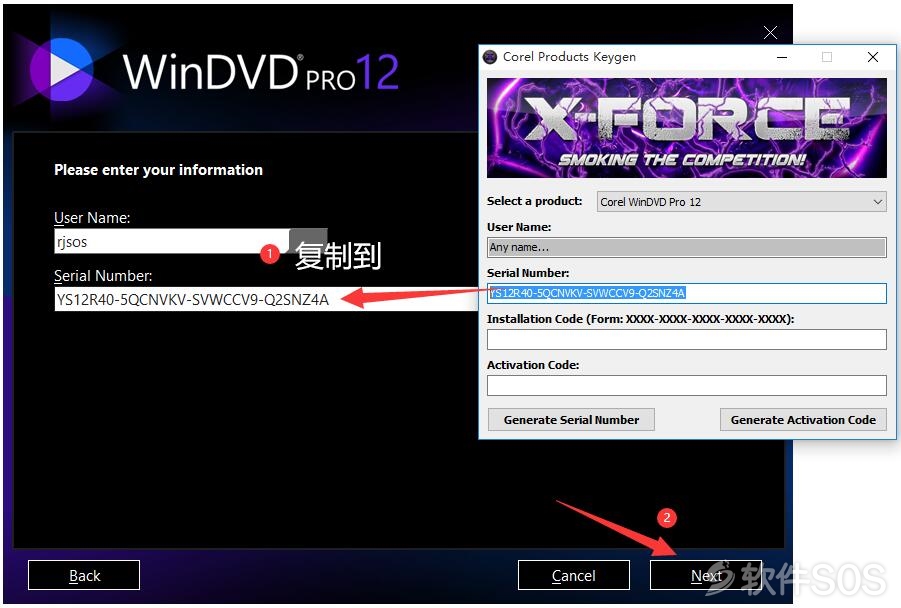Minimize the Corel Products Keygen window
This screenshot has width=901, height=608.
(782, 57)
